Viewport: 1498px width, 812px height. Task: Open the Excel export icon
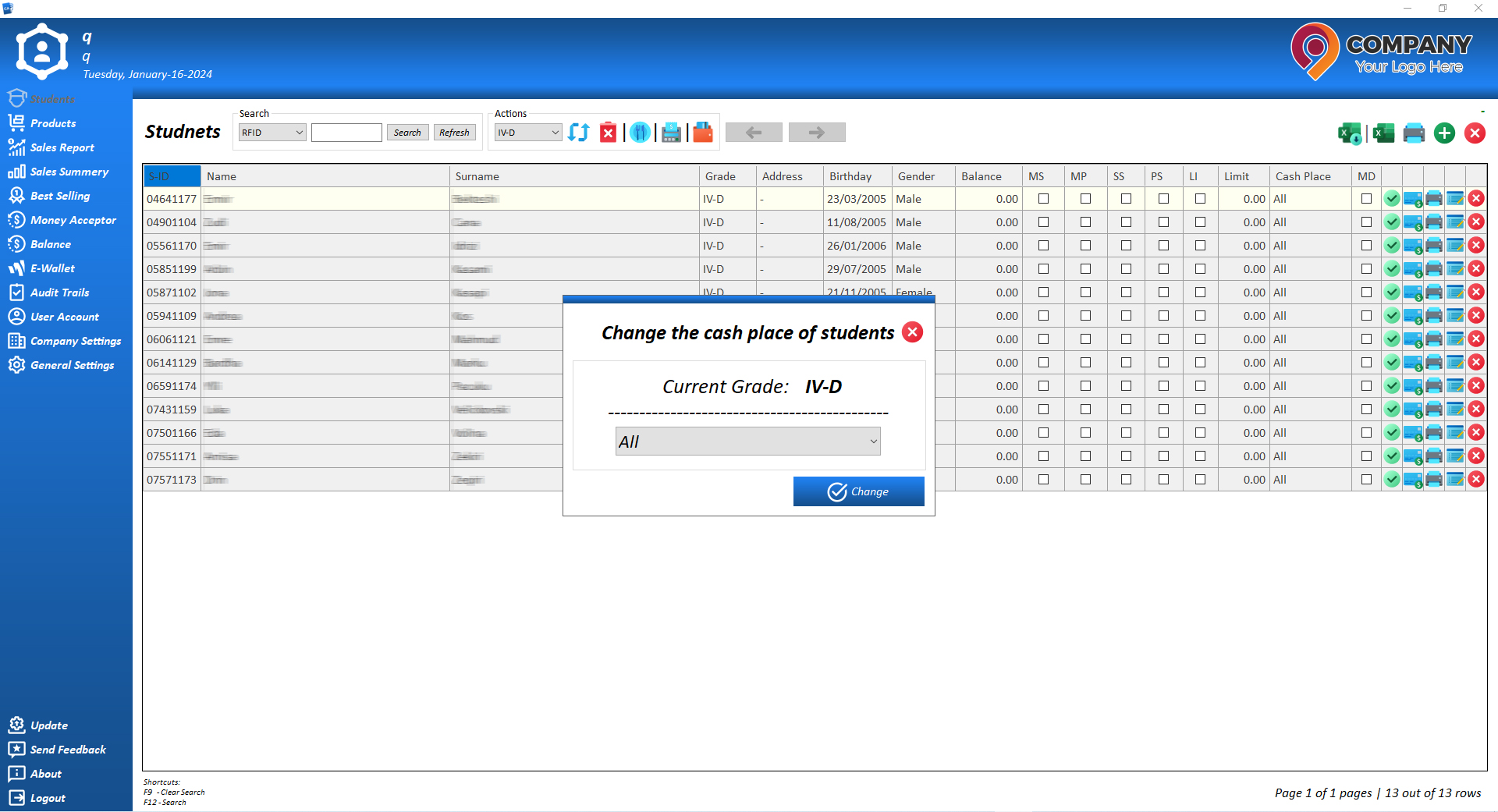point(1382,133)
